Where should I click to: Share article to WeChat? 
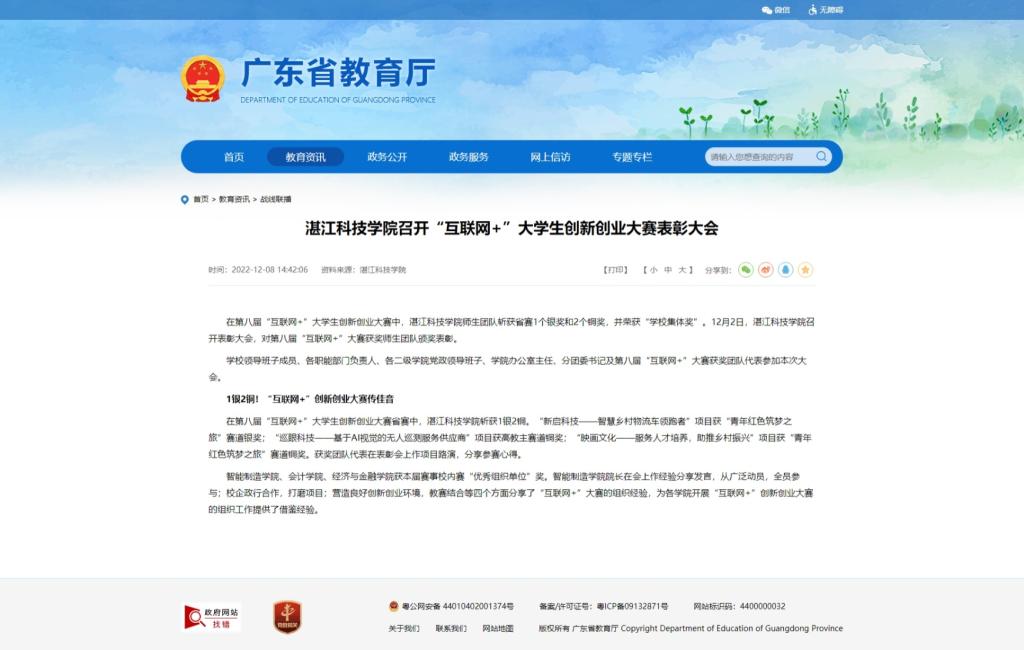746,270
